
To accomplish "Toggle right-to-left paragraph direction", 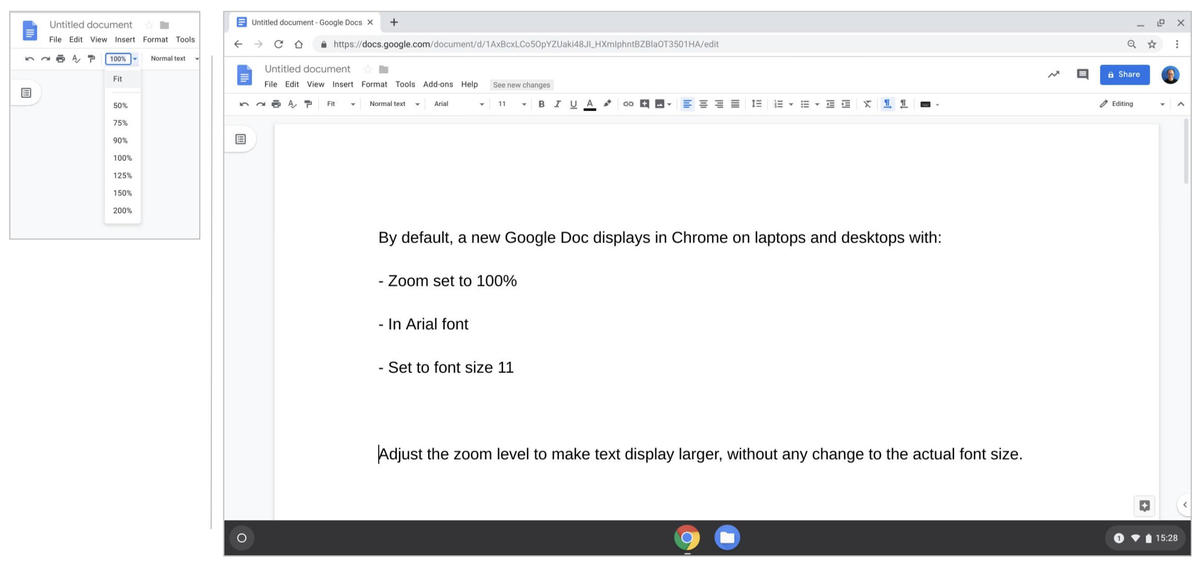I will (x=903, y=104).
